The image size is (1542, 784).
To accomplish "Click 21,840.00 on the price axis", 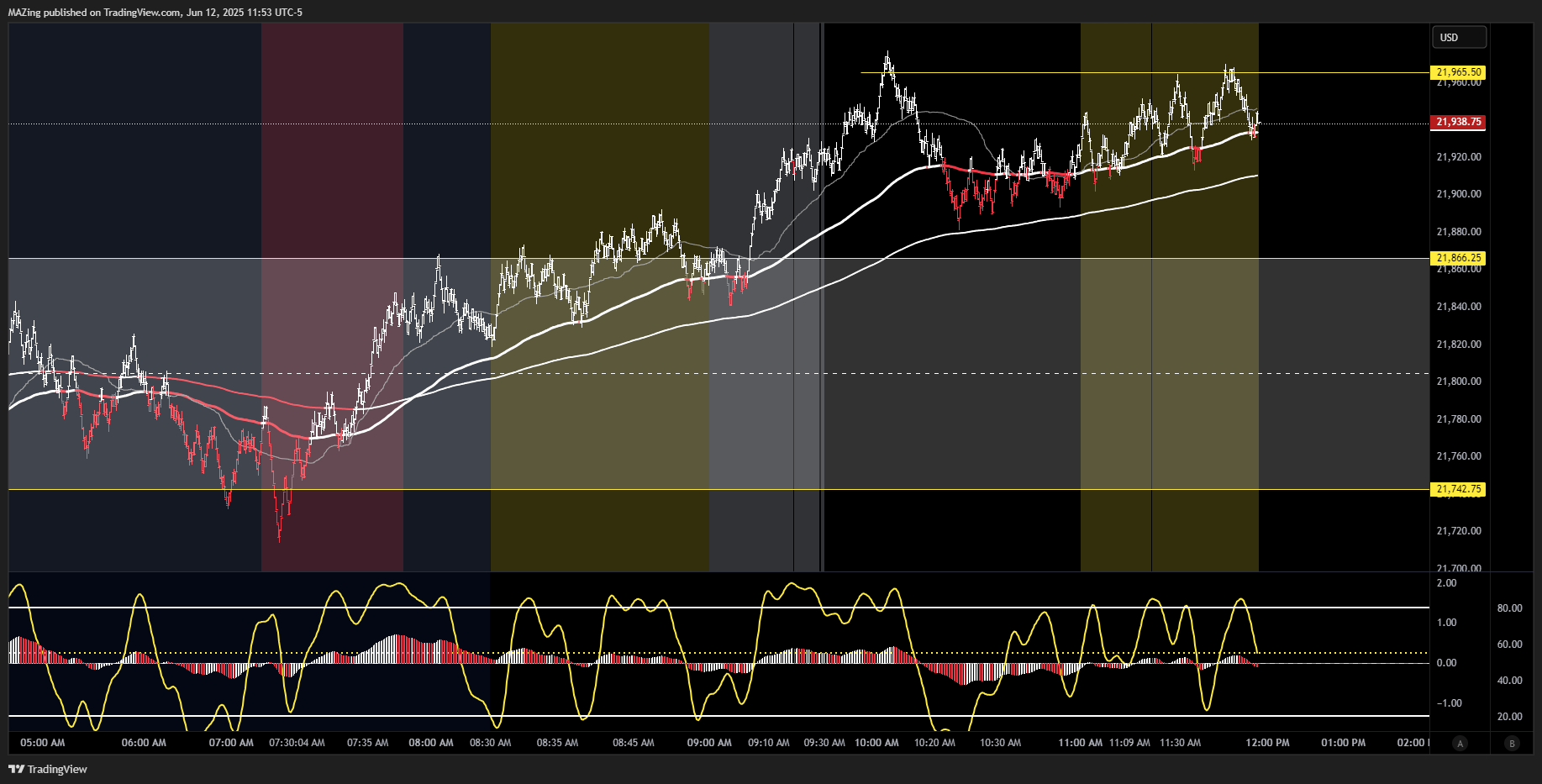I will 1459,307.
